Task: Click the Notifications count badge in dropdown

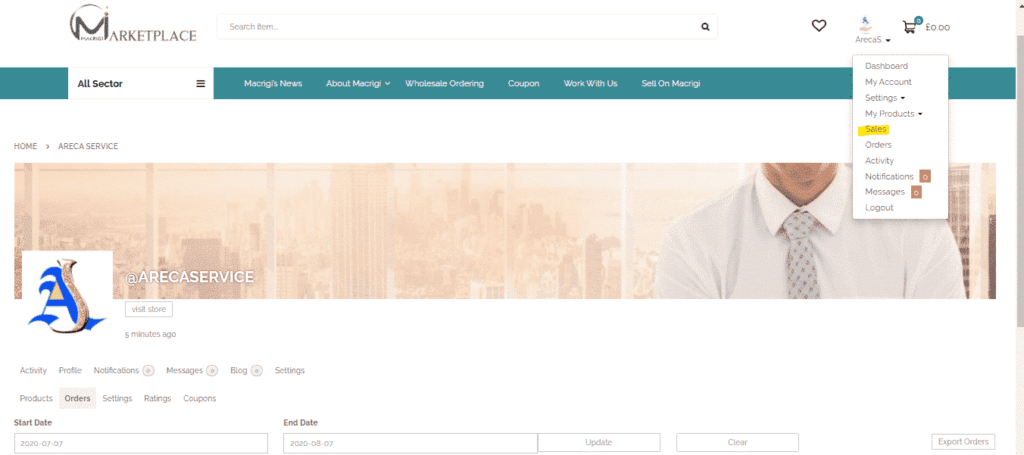Action: pos(925,176)
